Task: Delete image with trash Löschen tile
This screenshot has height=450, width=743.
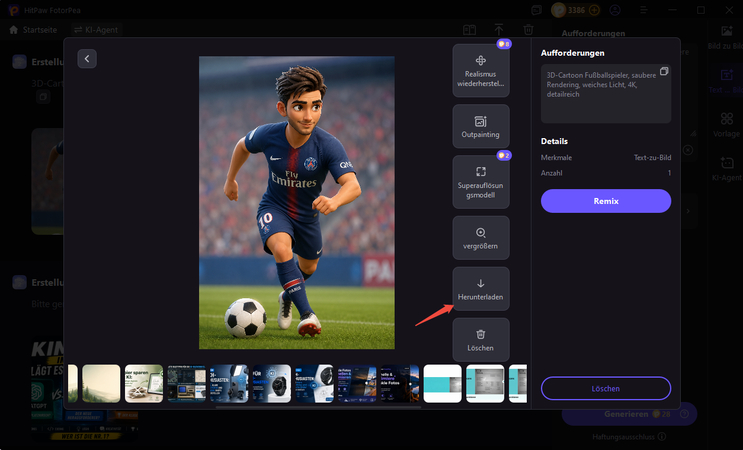Action: (480, 340)
